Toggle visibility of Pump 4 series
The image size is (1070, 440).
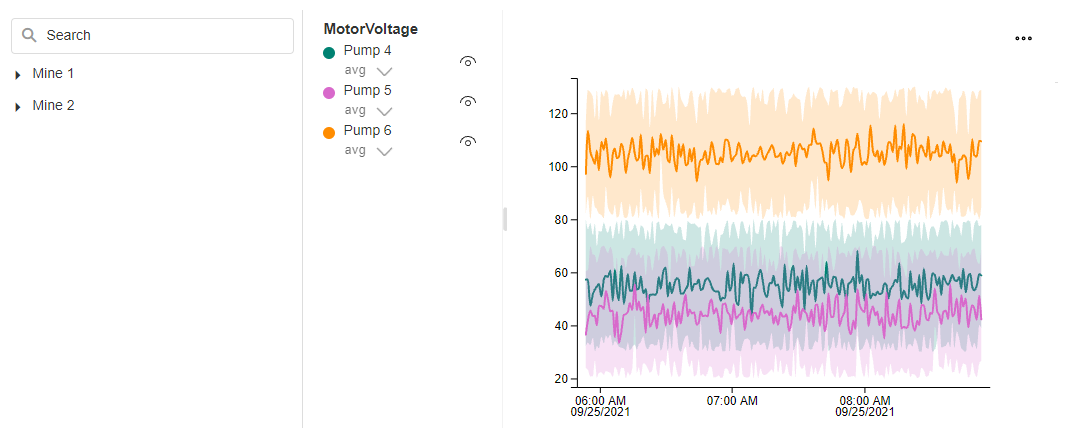click(467, 61)
